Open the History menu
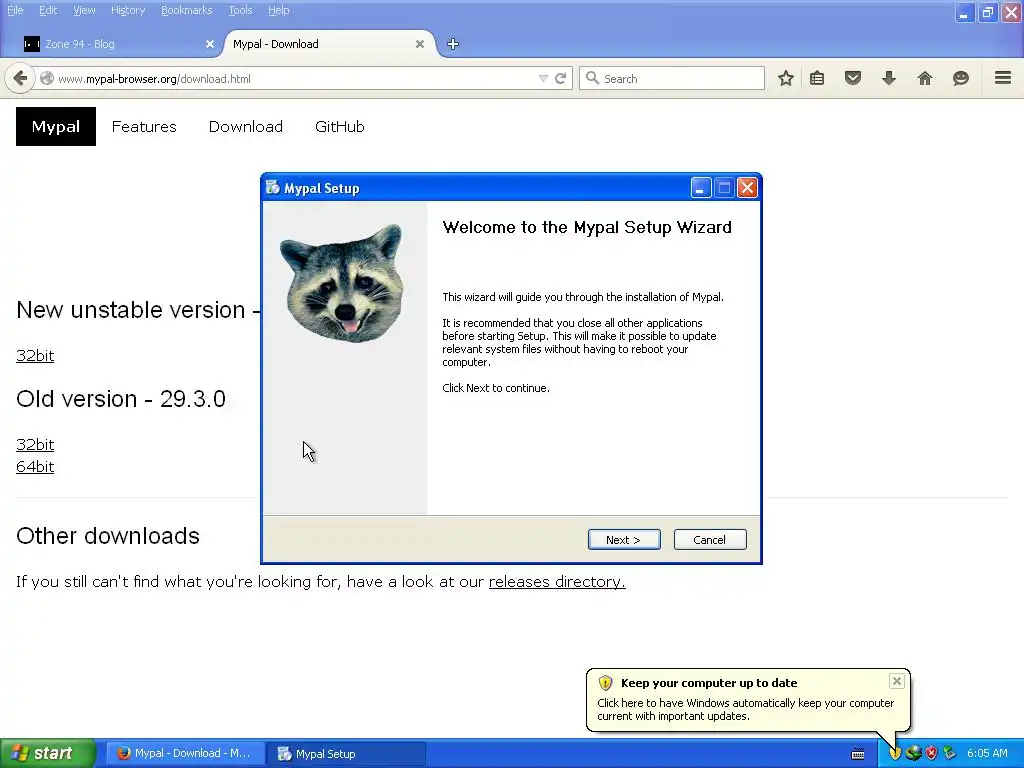This screenshot has width=1024, height=768. coord(128,10)
